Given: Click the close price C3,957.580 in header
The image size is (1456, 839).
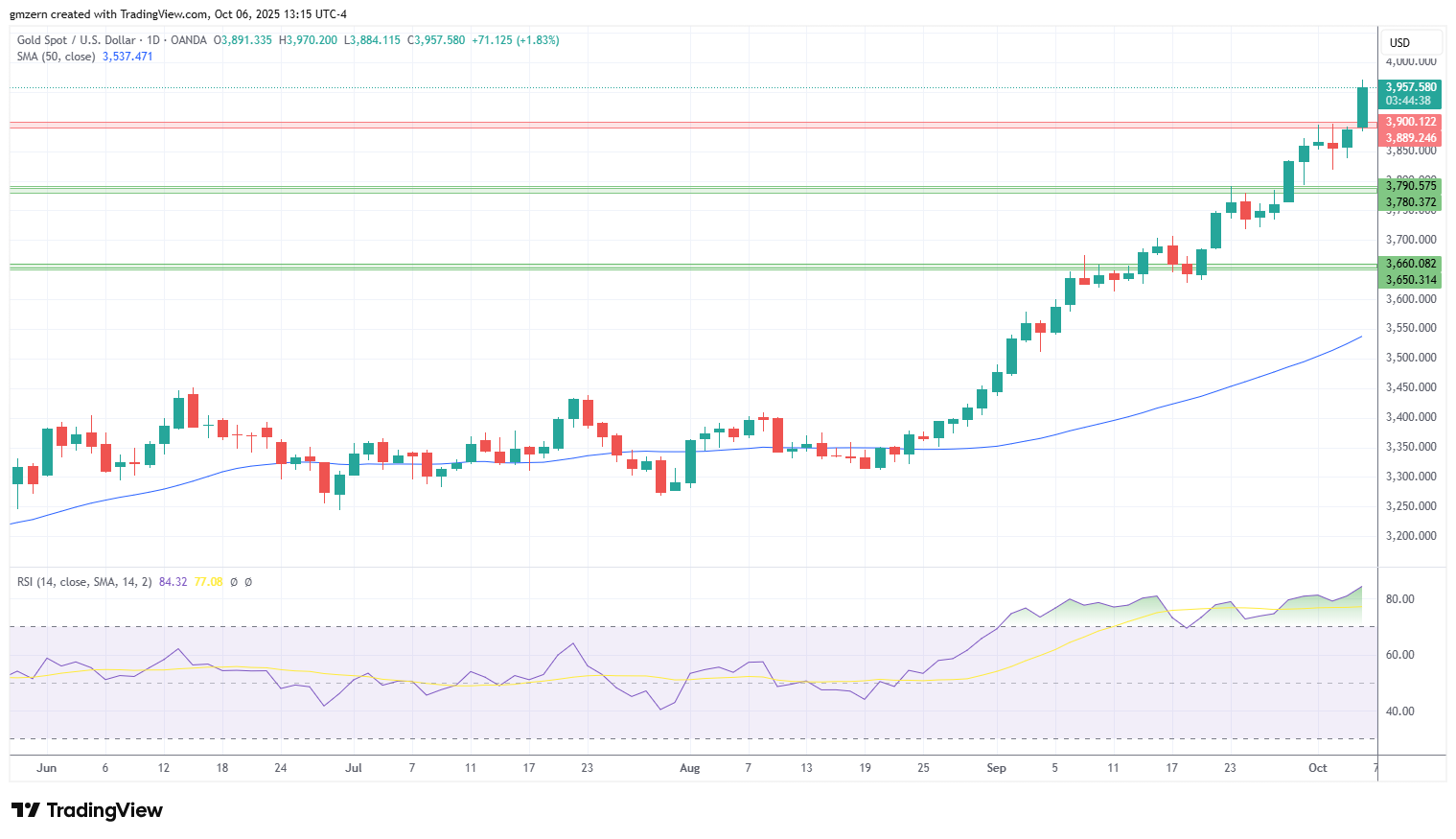Looking at the screenshot, I should point(436,40).
